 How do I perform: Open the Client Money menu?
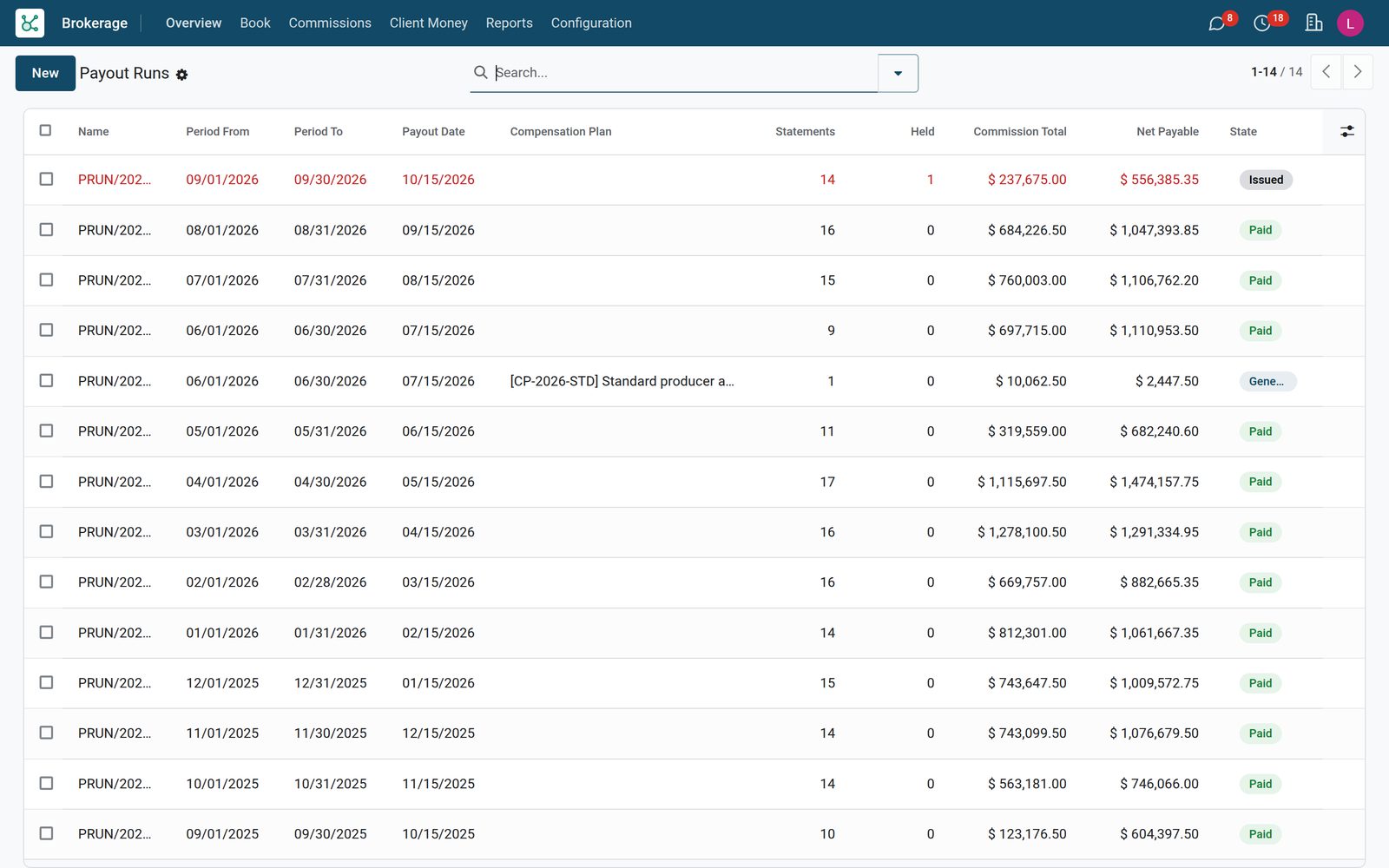(429, 23)
